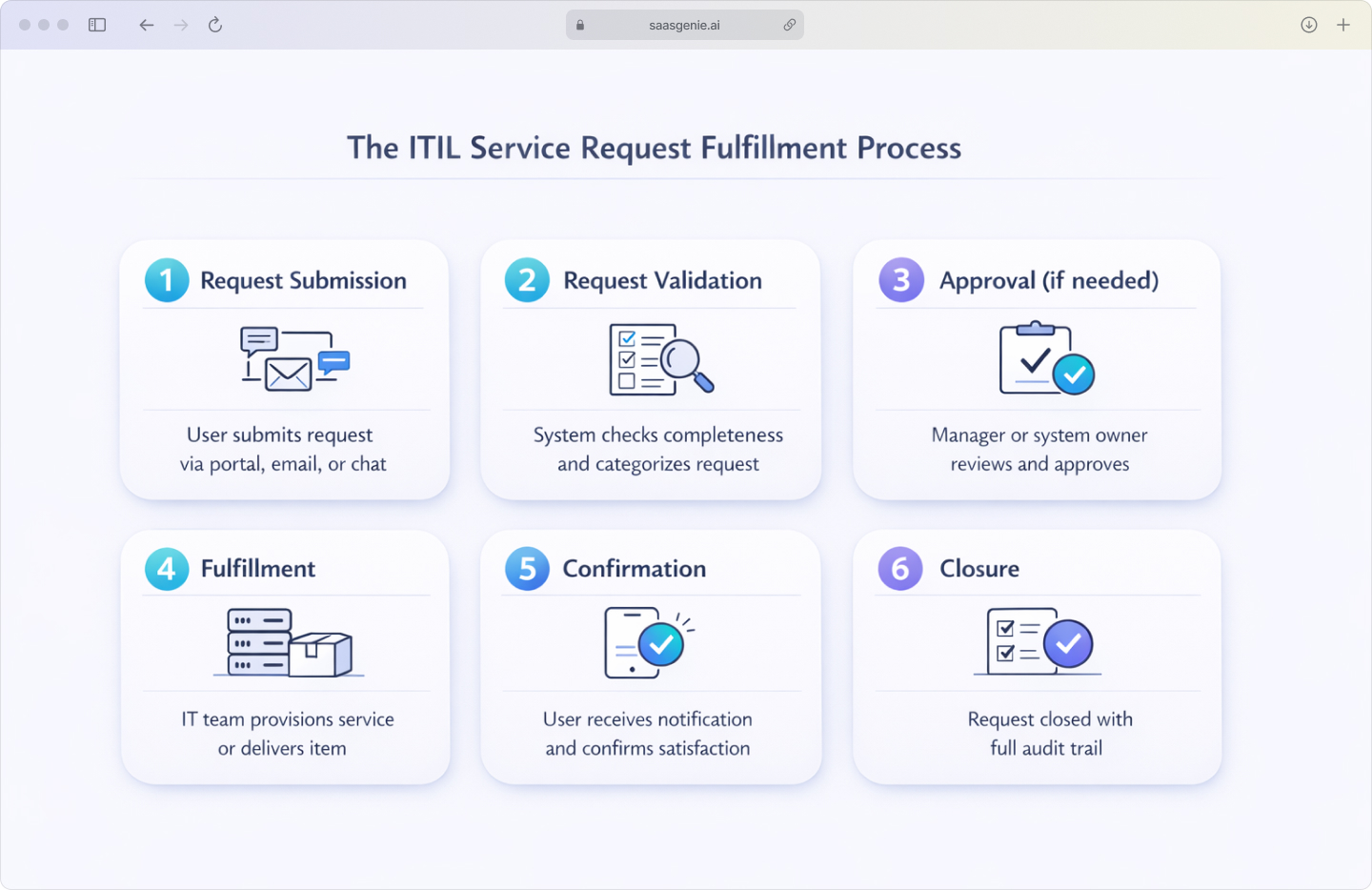Select the checklist with checkmark icon under Closure

coord(1037,642)
